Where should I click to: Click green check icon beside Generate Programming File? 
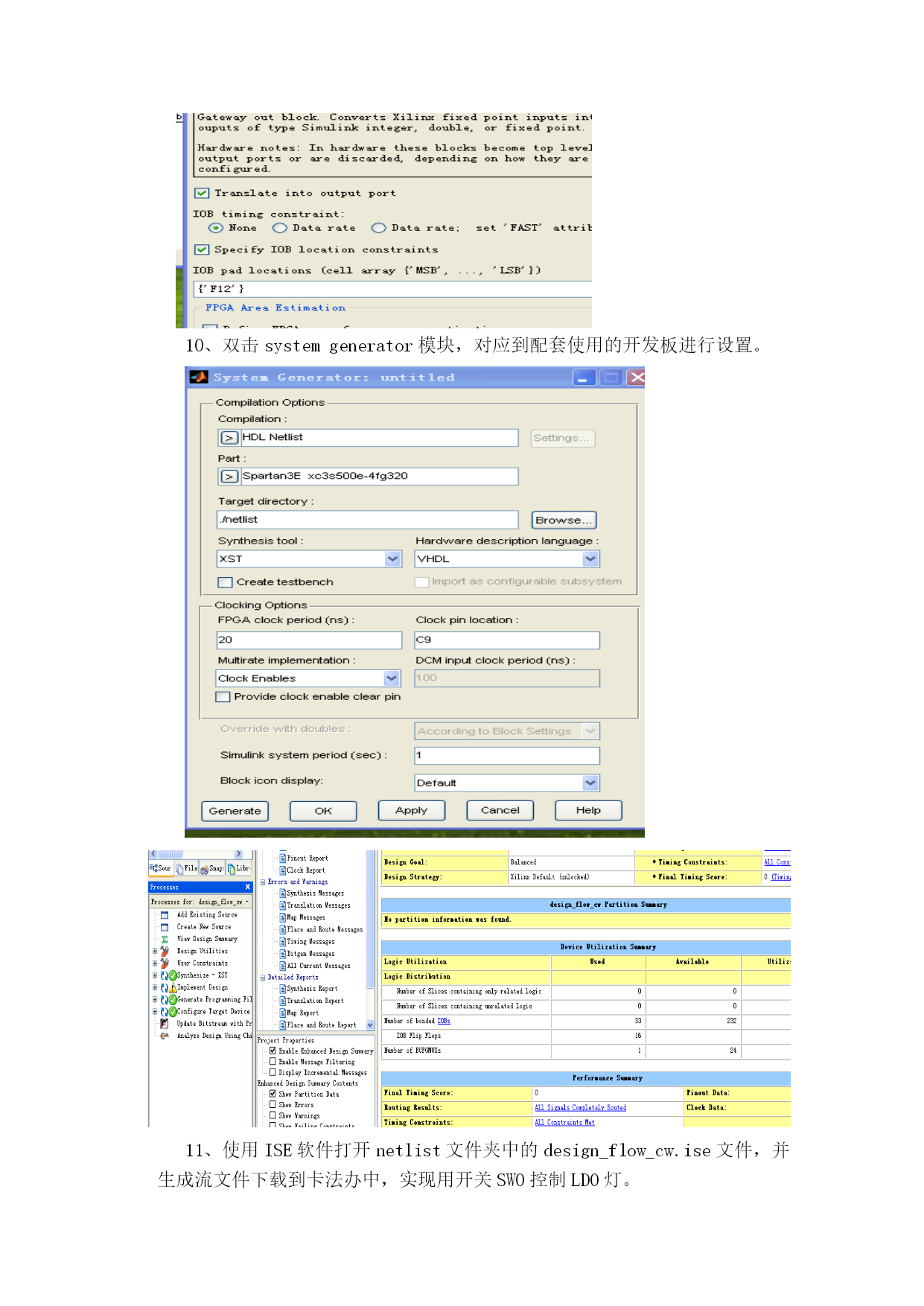pos(173,999)
